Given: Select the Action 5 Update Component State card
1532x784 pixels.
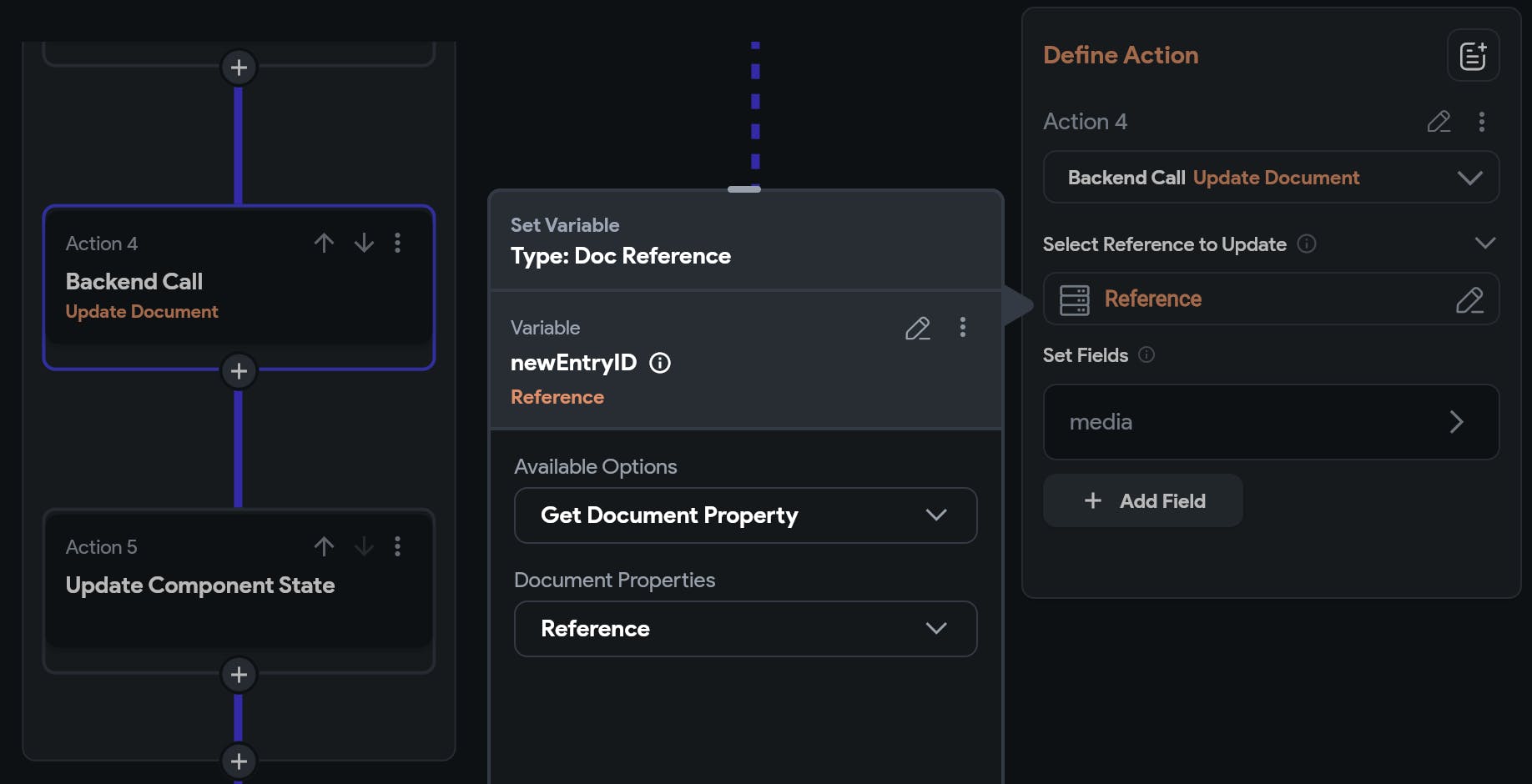Looking at the screenshot, I should pyautogui.click(x=200, y=585).
